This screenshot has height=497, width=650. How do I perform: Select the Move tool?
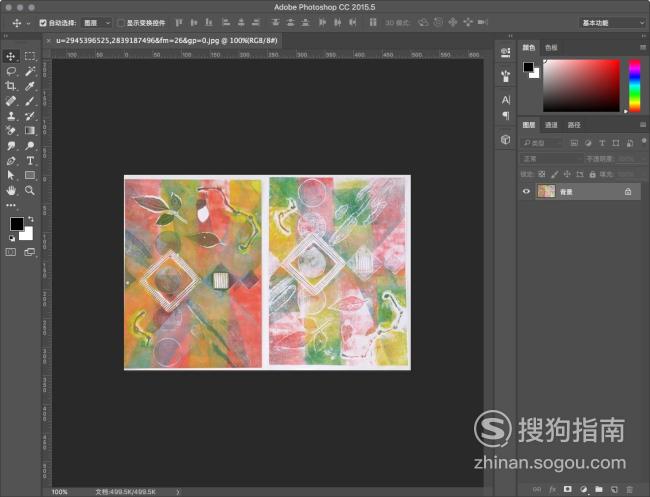11,56
